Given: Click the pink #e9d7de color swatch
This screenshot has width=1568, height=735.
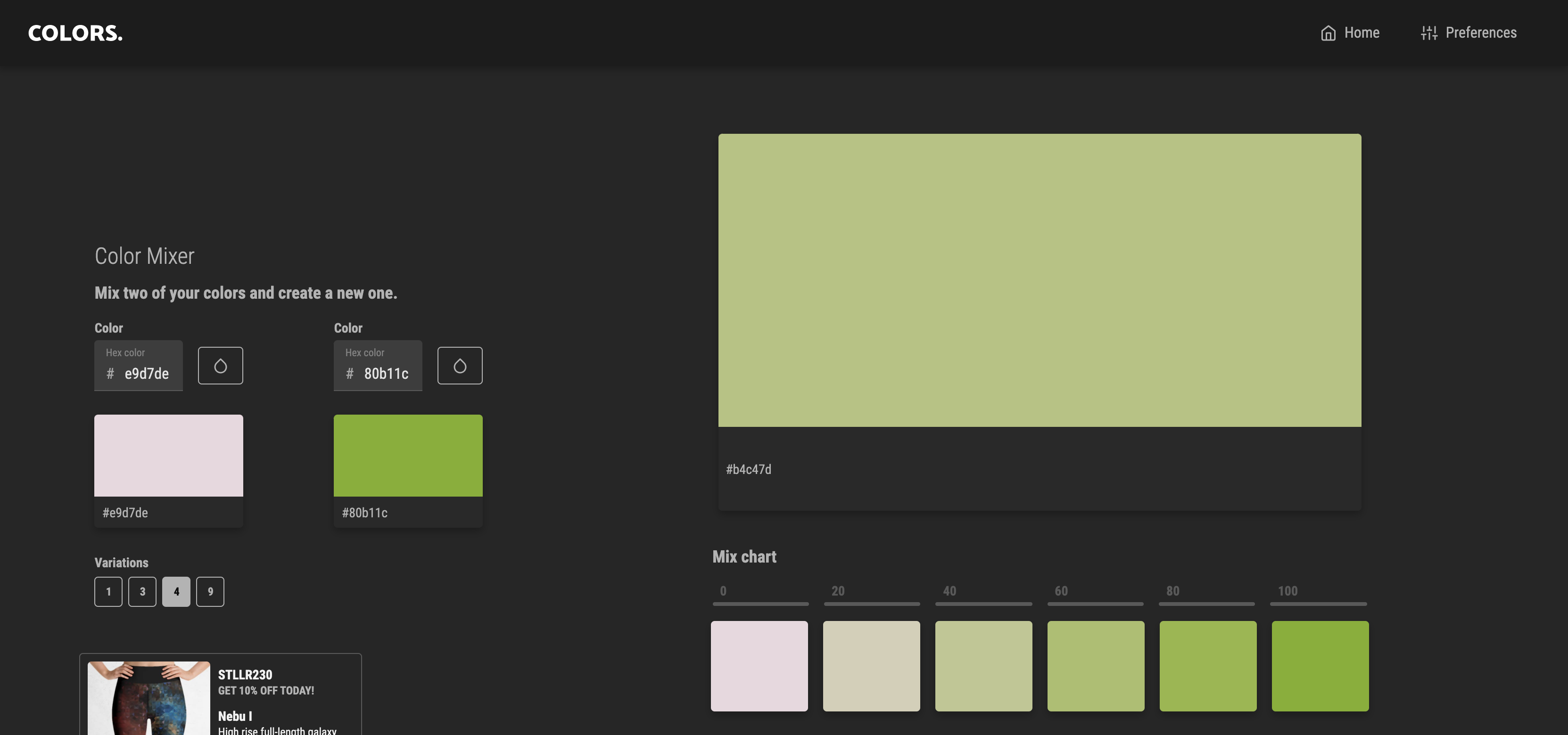Looking at the screenshot, I should tap(169, 456).
